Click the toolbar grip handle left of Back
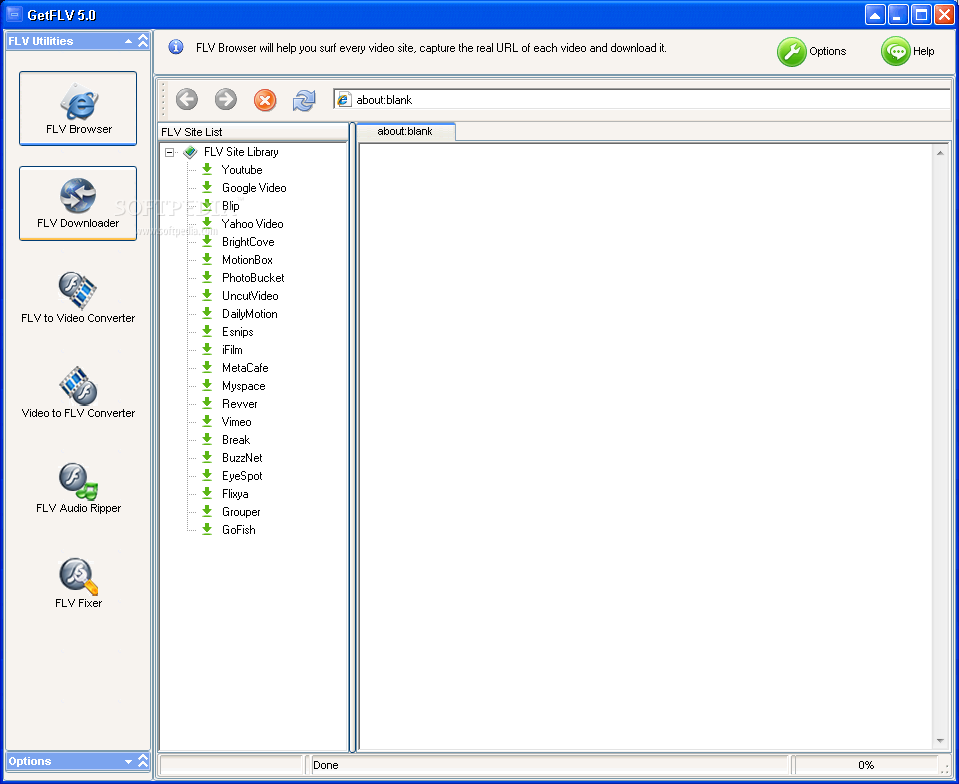 pyautogui.click(x=163, y=100)
